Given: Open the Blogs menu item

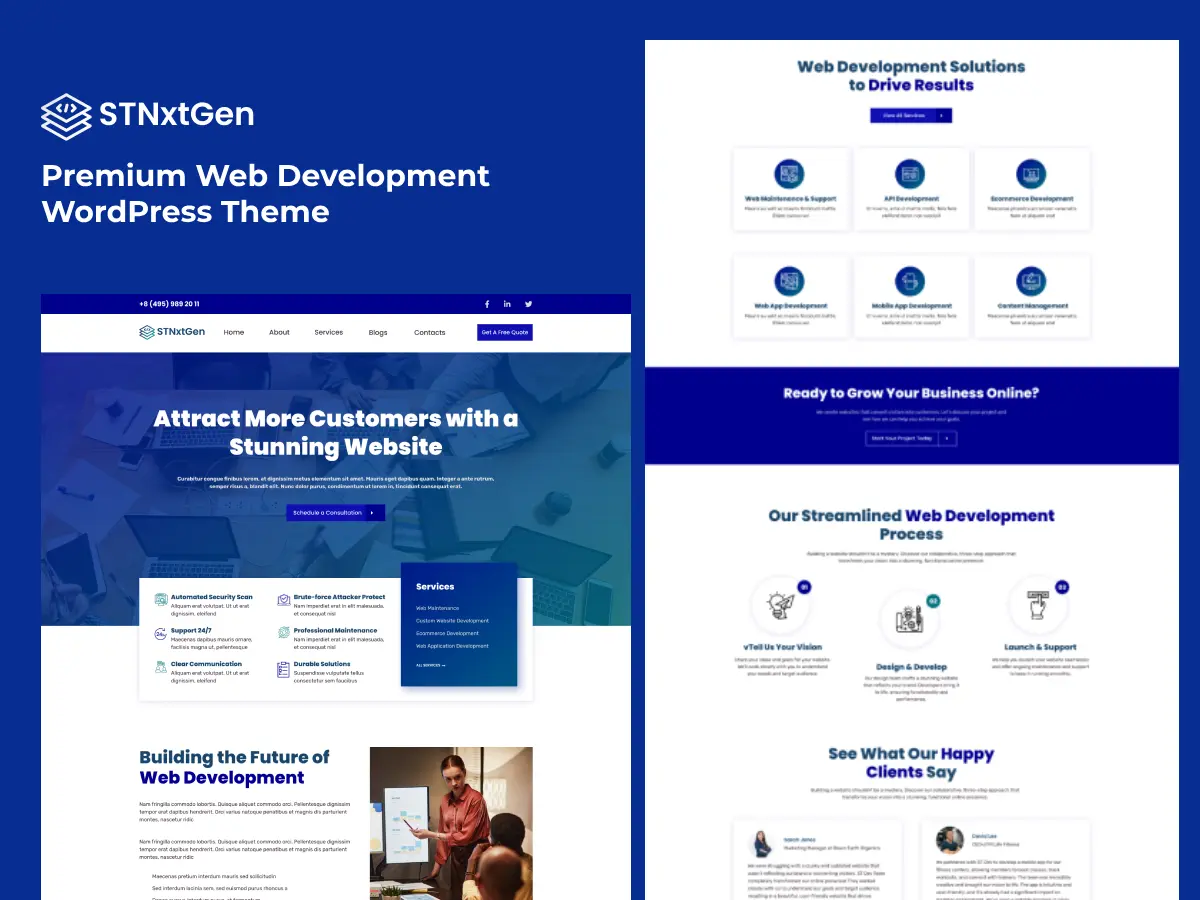Looking at the screenshot, I should [x=378, y=332].
